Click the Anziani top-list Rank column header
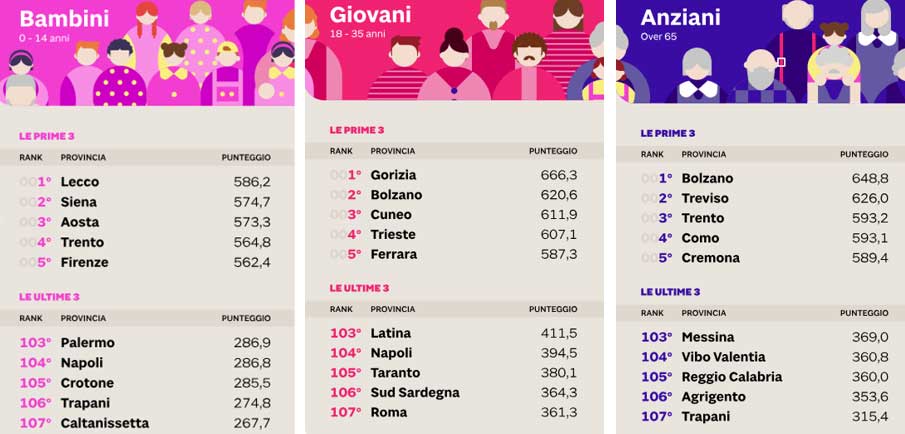Viewport: 905px width, 434px height. tap(652, 154)
